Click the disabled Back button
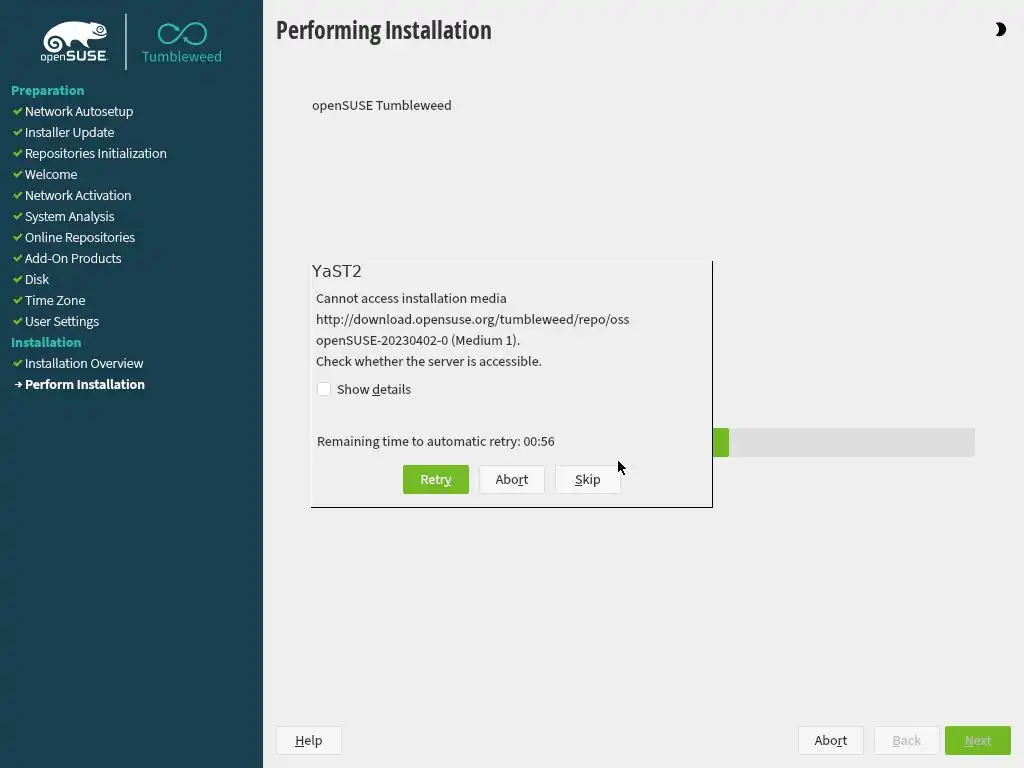Screen dimensions: 1024x768 (x=906, y=741)
